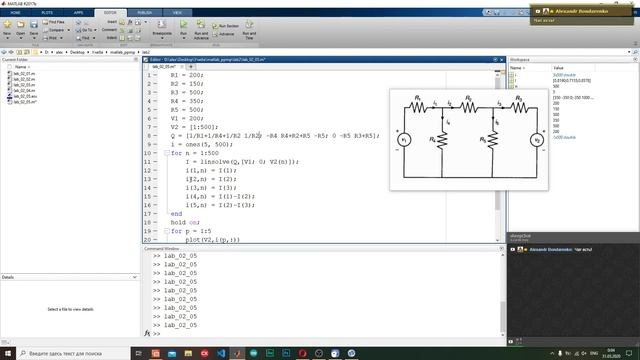Expand the Go To dropdown arrow
Screen dimensions: 640x360
(95, 30)
